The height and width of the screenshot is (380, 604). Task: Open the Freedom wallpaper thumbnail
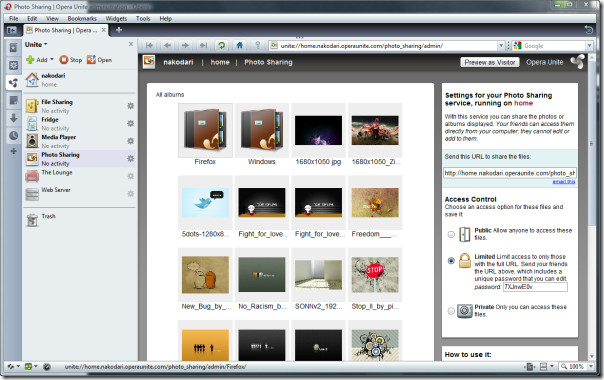pyautogui.click(x=375, y=203)
